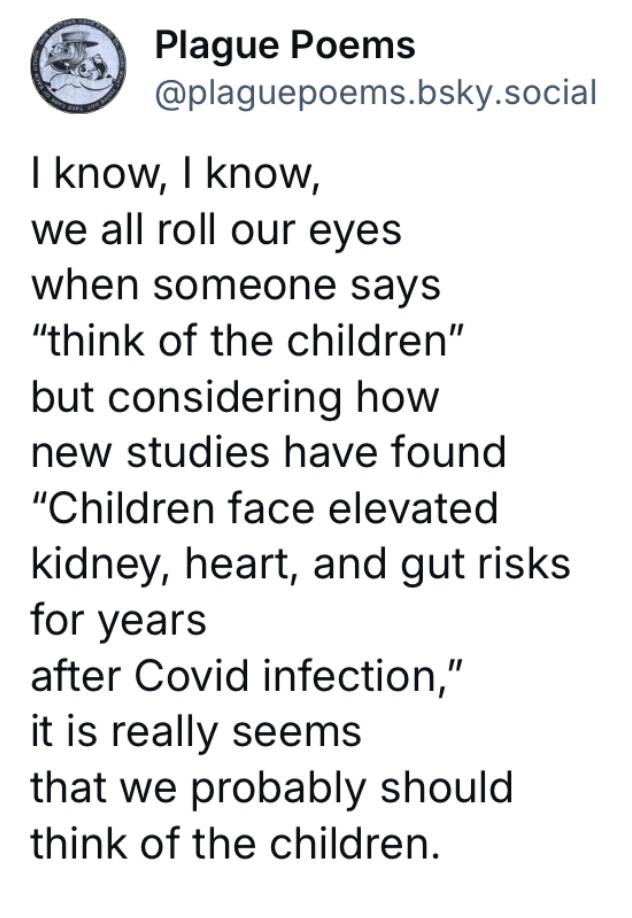Viewport: 632px width, 918px height.
Task: Click the line "we all roll our eyes"
Action: [216, 230]
